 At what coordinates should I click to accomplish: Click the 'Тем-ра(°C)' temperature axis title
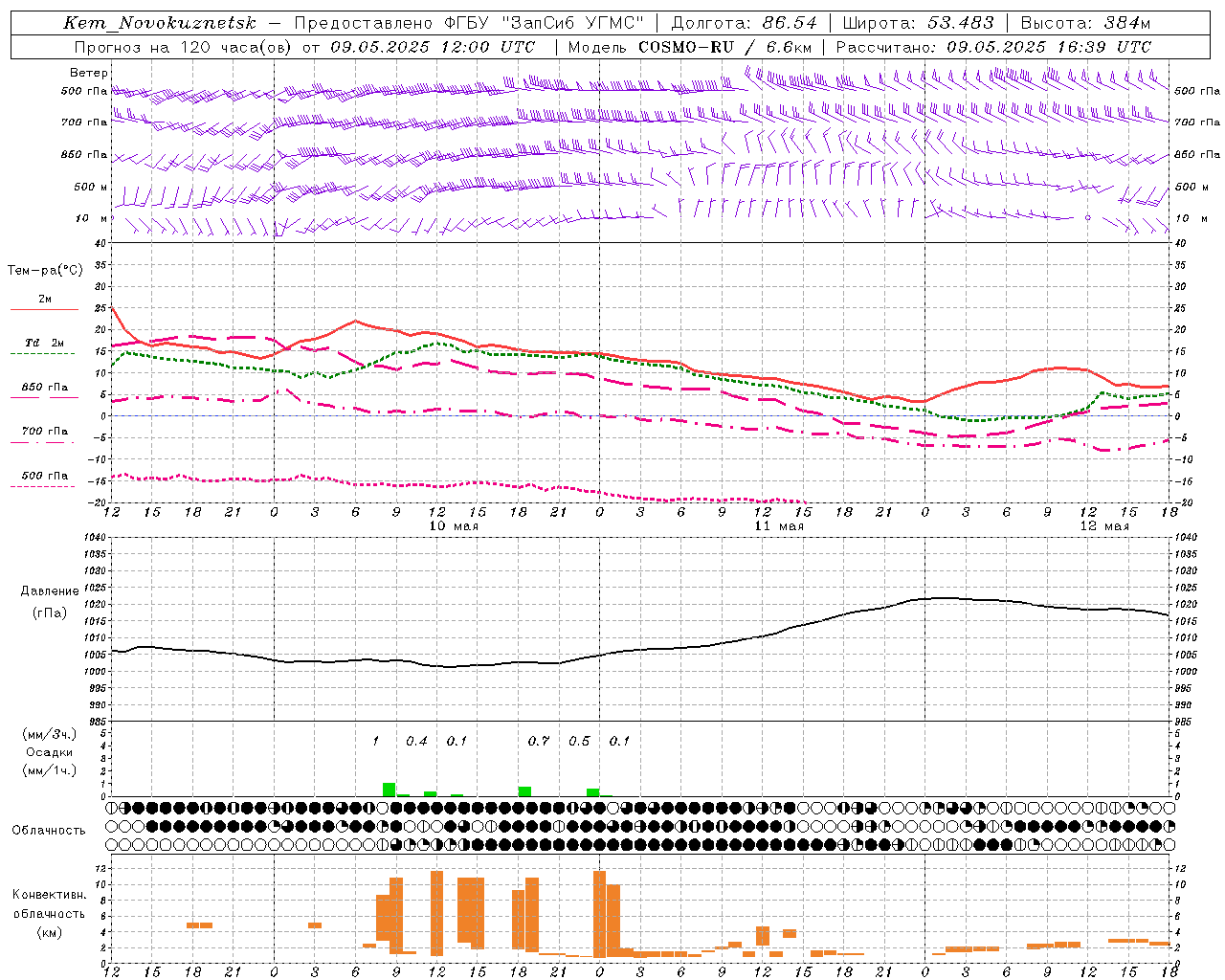pyautogui.click(x=45, y=271)
